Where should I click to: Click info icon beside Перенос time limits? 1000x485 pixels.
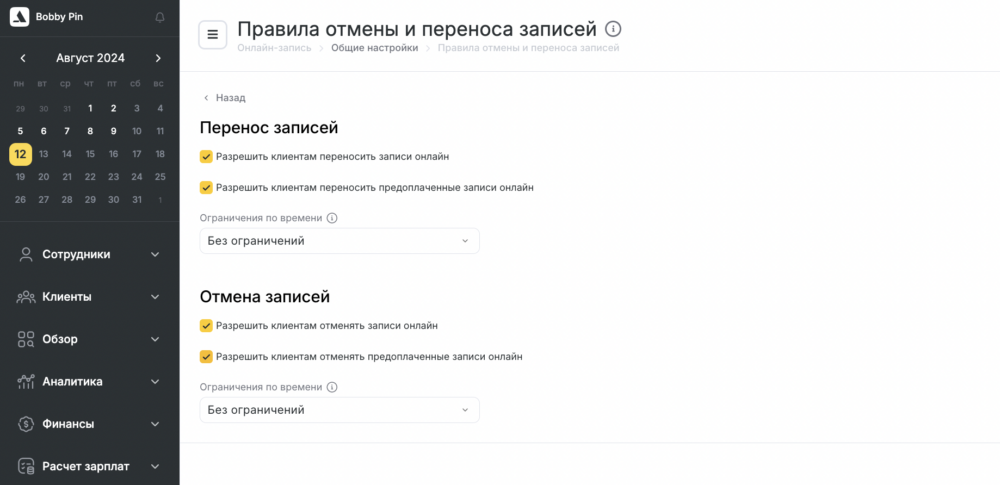(x=332, y=218)
